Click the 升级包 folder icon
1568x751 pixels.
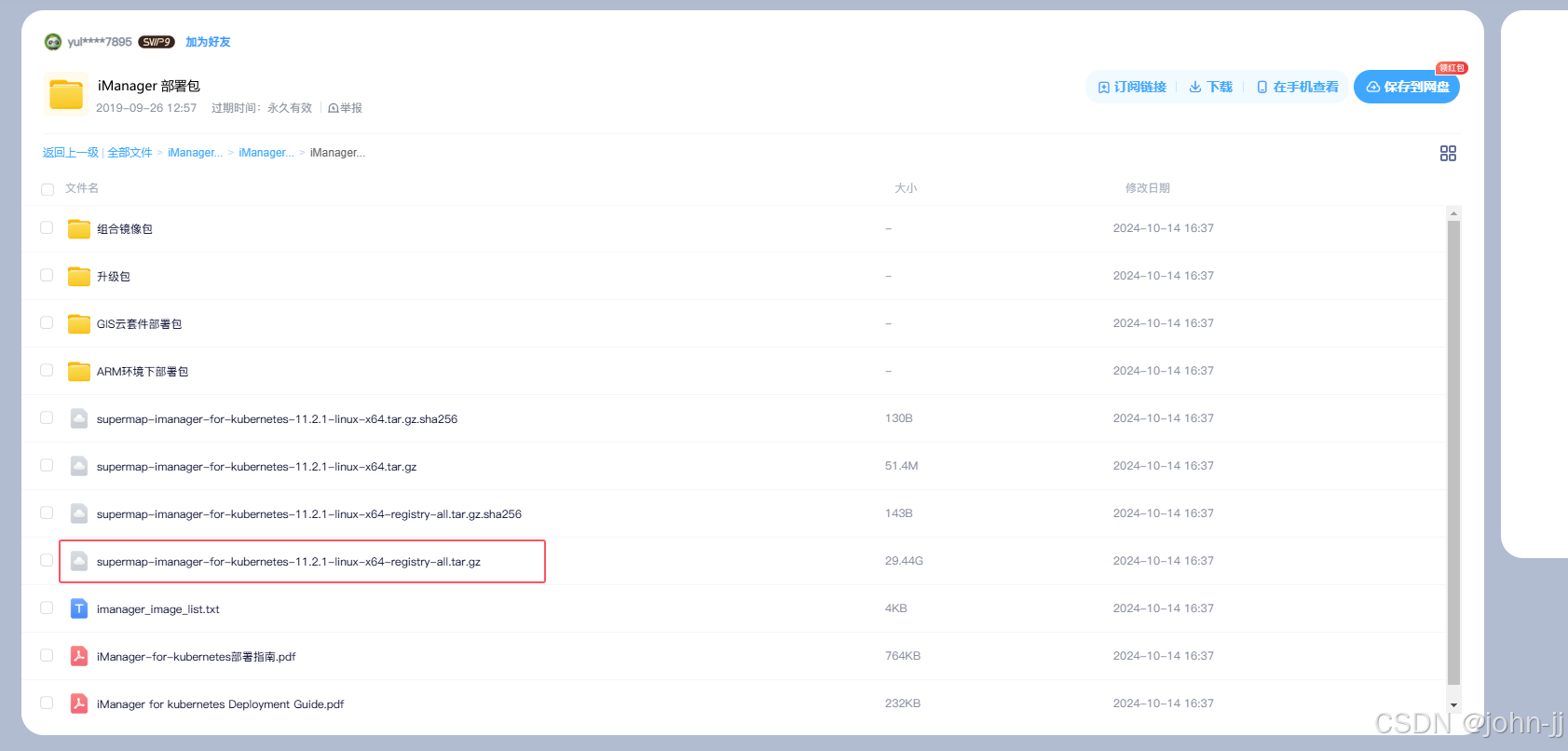(x=79, y=276)
